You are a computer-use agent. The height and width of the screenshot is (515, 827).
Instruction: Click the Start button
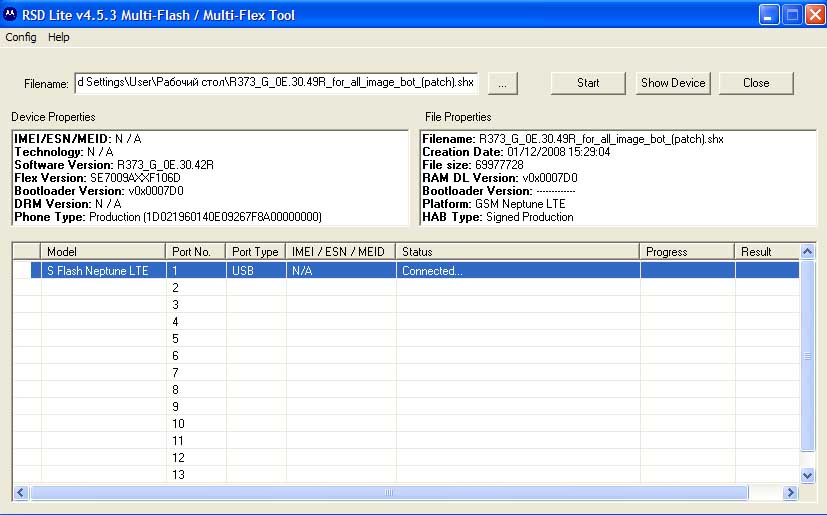(x=588, y=83)
